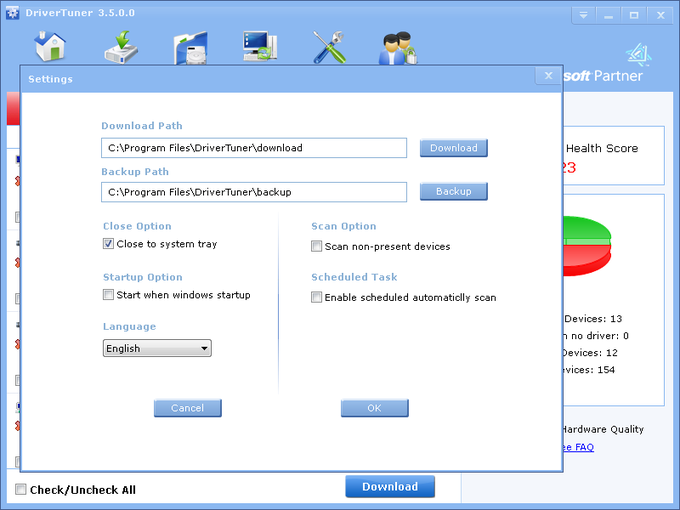Image resolution: width=680 pixels, height=510 pixels.
Task: Confirm settings with OK button
Action: coord(375,408)
